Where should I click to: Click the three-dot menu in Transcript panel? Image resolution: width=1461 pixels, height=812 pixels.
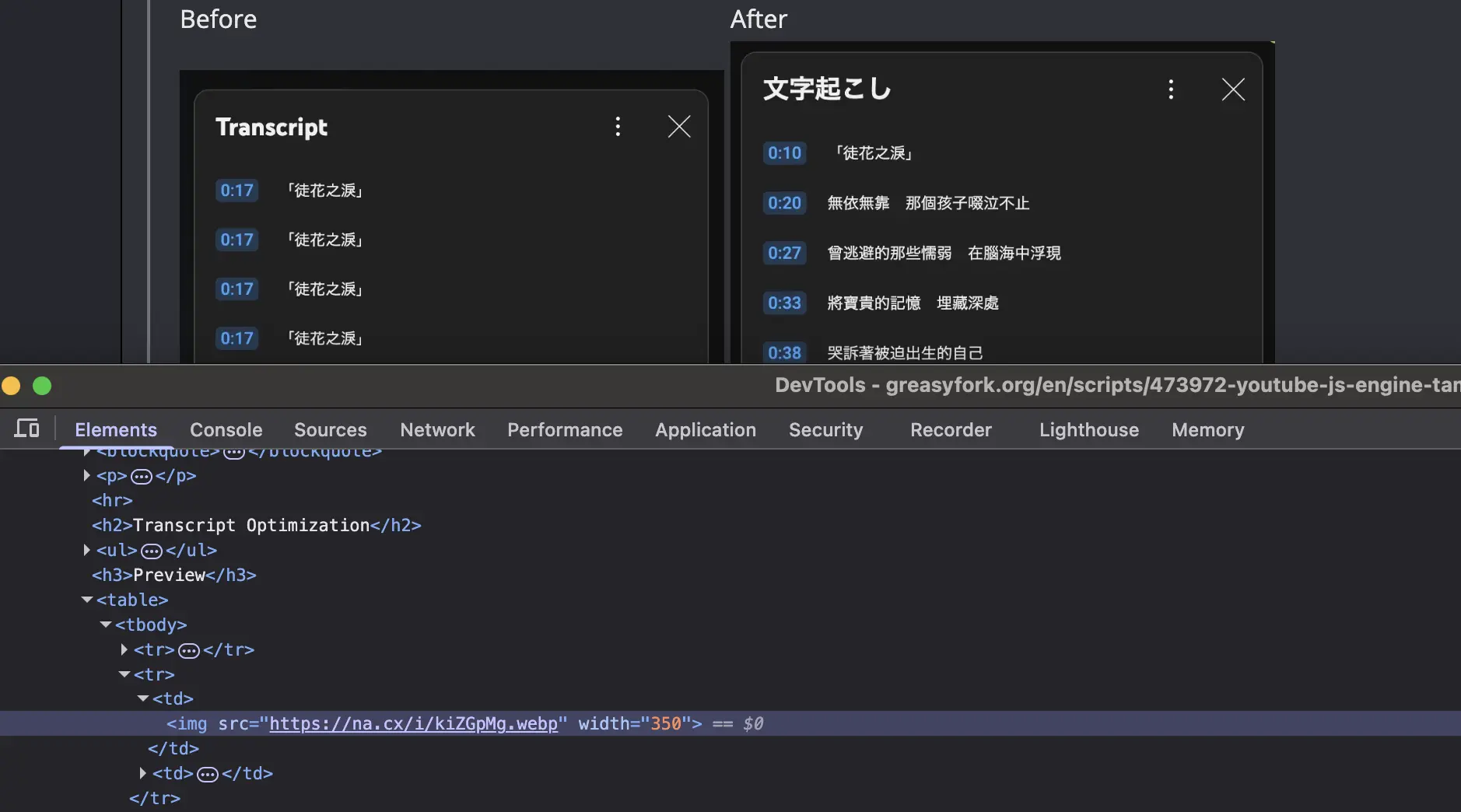pyautogui.click(x=618, y=127)
